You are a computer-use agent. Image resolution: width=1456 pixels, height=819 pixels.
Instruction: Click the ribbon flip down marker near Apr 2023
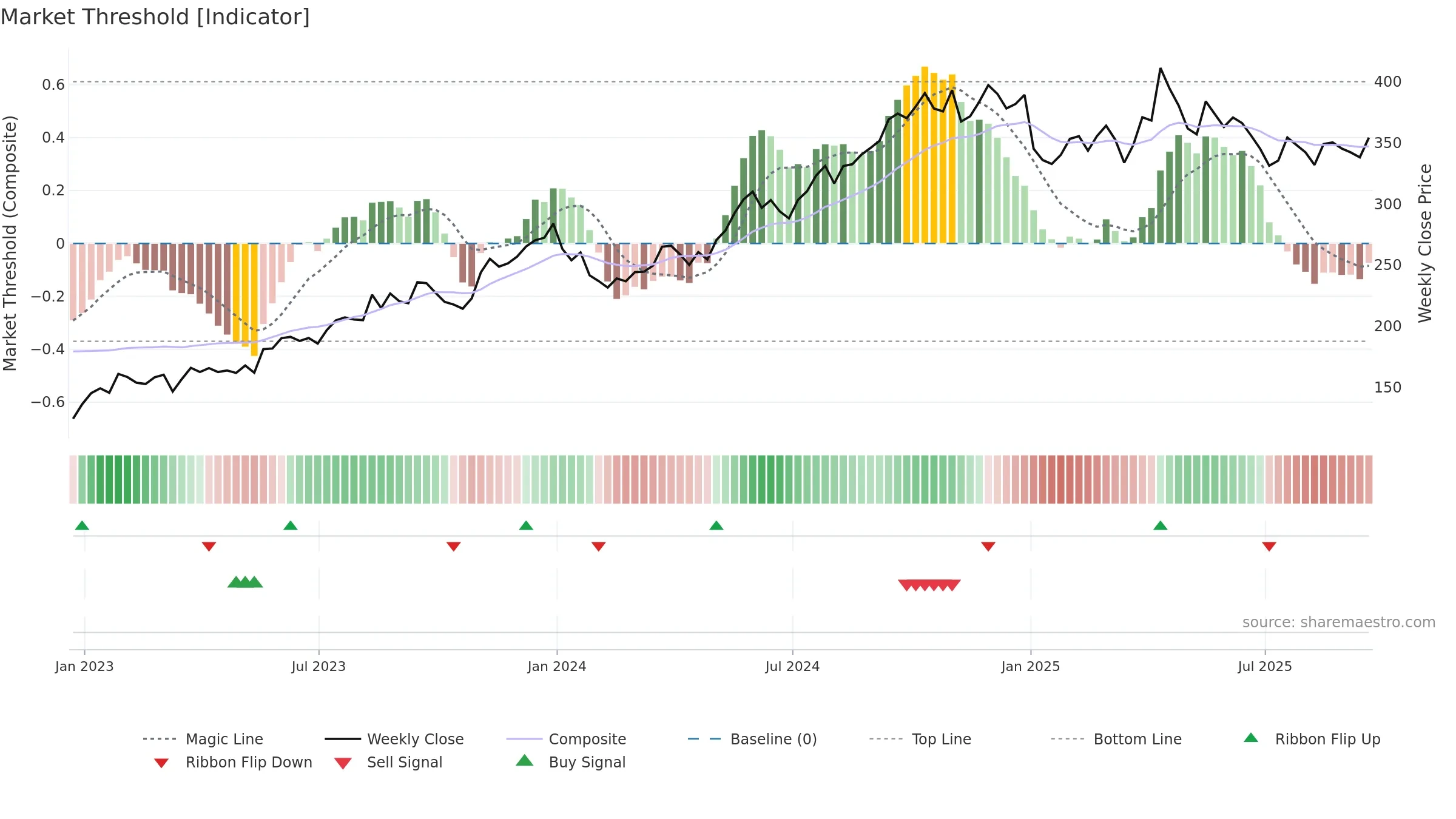209,547
